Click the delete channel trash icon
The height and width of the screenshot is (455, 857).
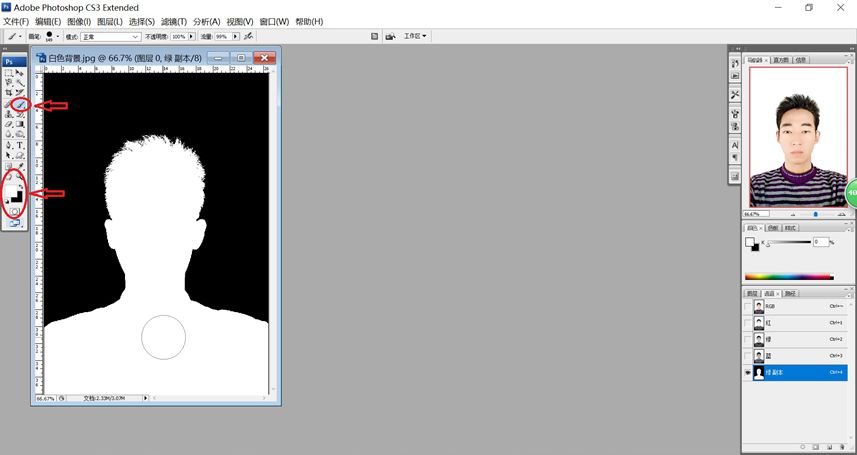[x=842, y=447]
